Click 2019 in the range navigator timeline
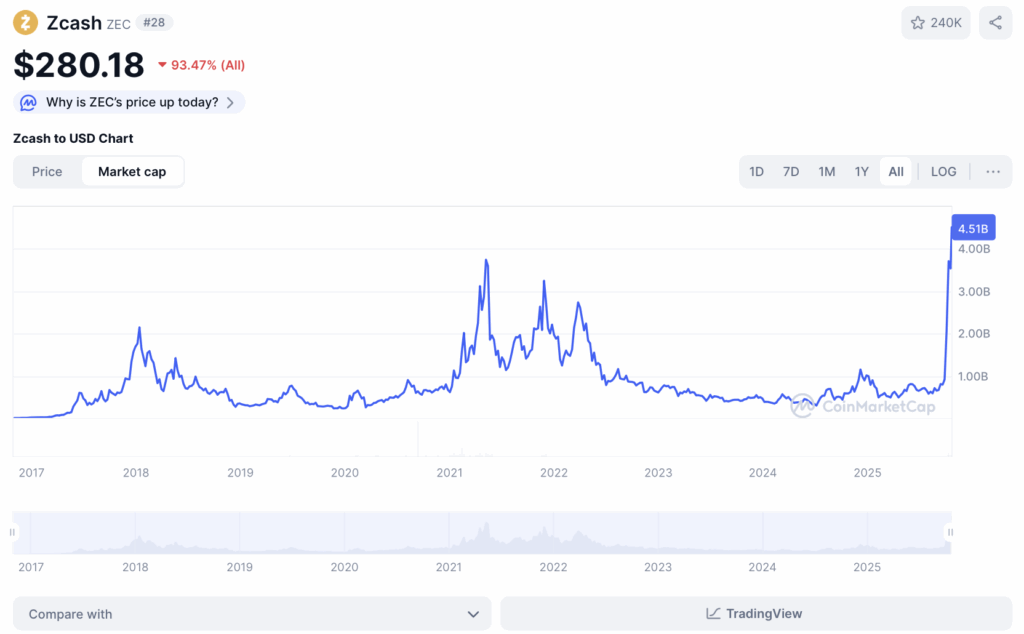1024x634 pixels. [240, 567]
